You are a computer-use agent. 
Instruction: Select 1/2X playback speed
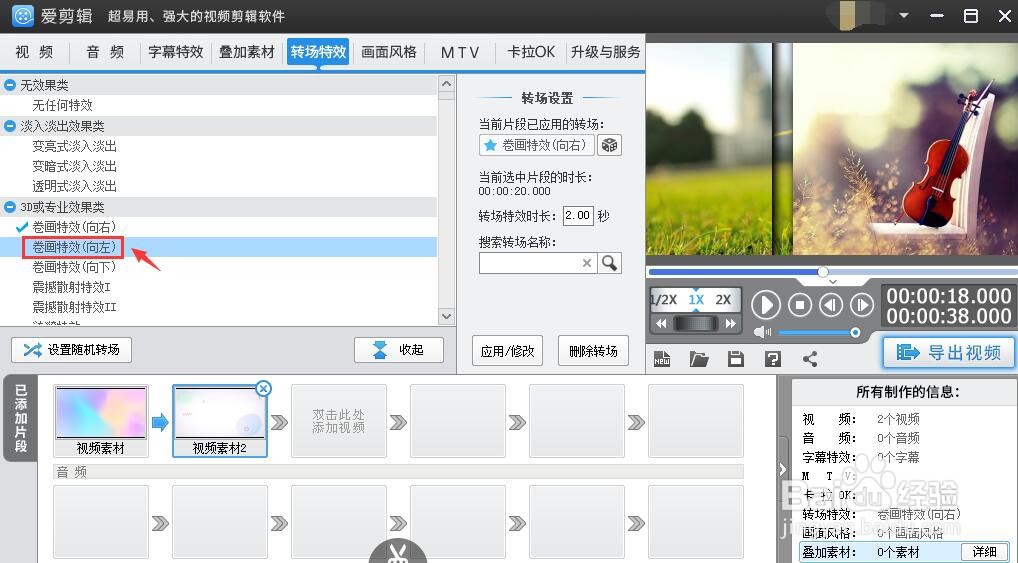pyautogui.click(x=664, y=299)
